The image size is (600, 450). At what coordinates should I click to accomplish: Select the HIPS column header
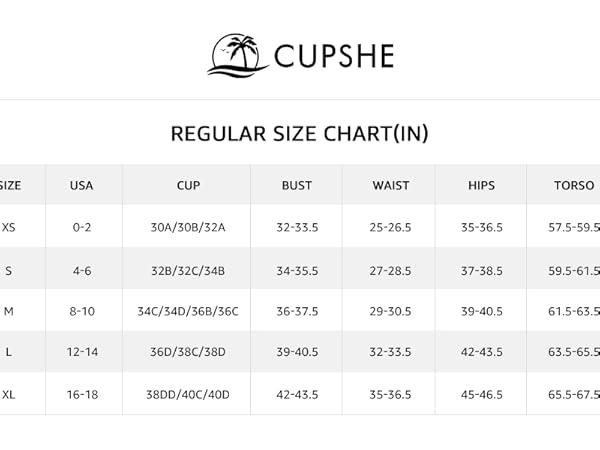pyautogui.click(x=481, y=186)
